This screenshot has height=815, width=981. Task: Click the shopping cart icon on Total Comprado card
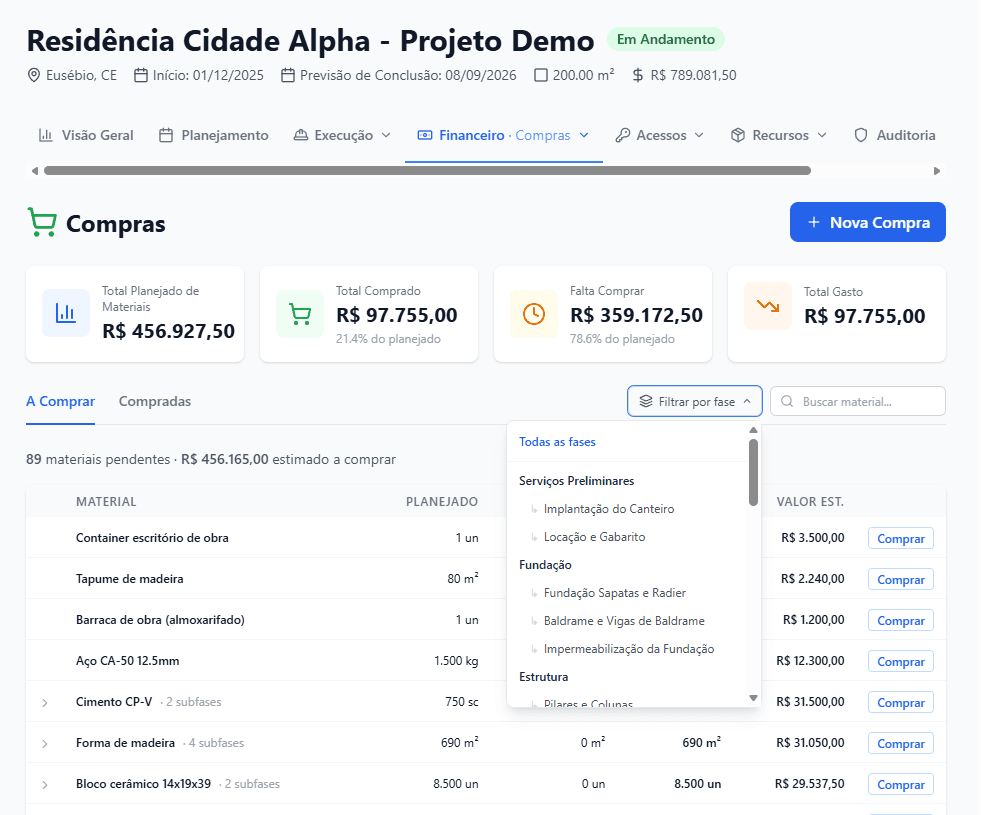pyautogui.click(x=299, y=313)
